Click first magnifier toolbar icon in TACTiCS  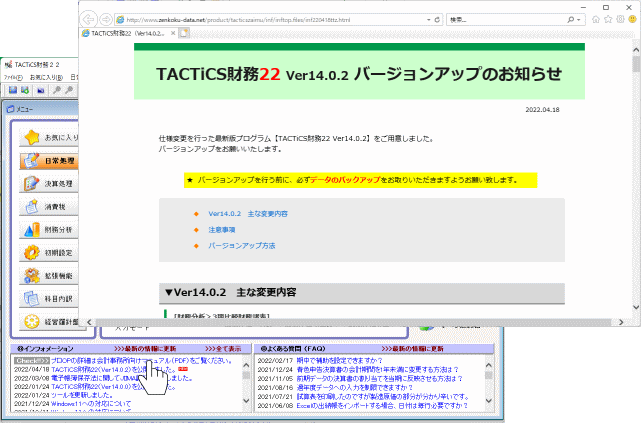coord(57,90)
